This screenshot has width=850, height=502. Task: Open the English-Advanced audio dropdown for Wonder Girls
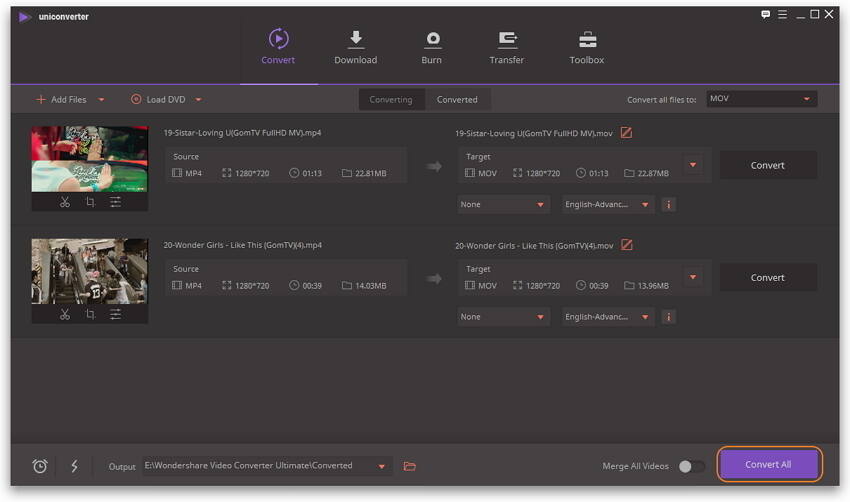(607, 317)
